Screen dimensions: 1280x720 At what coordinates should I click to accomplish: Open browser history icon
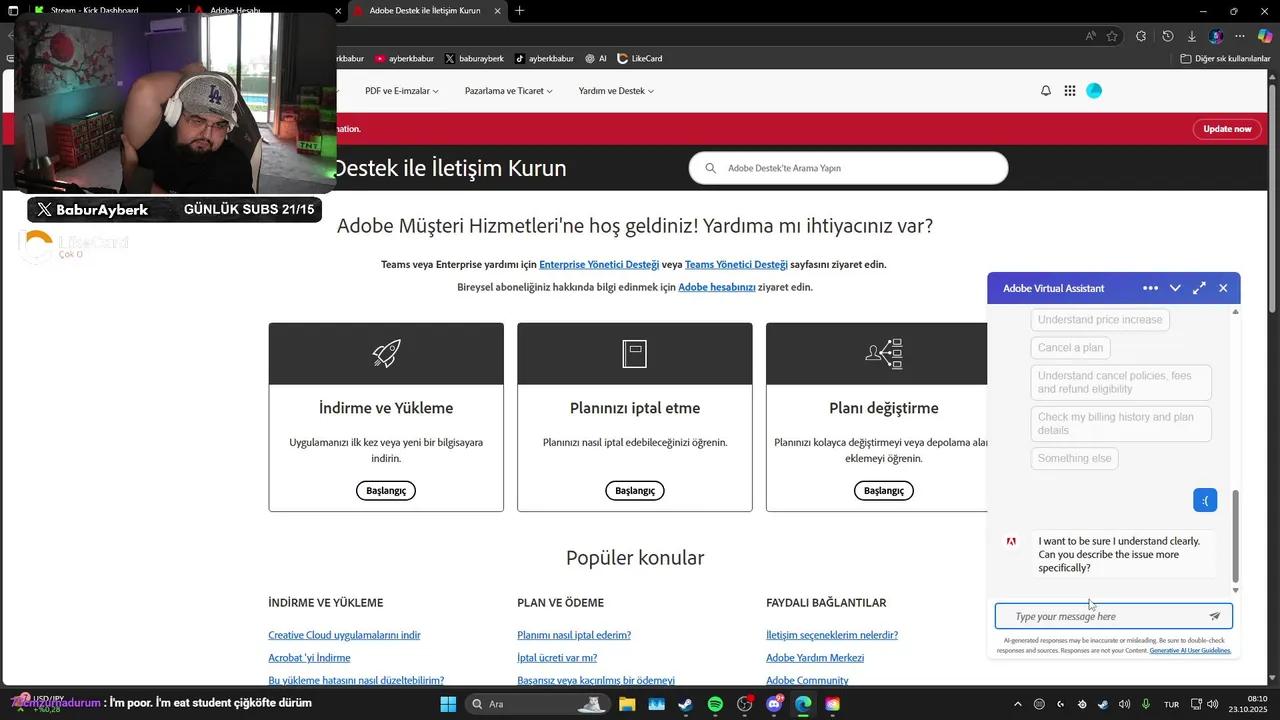(x=1167, y=36)
